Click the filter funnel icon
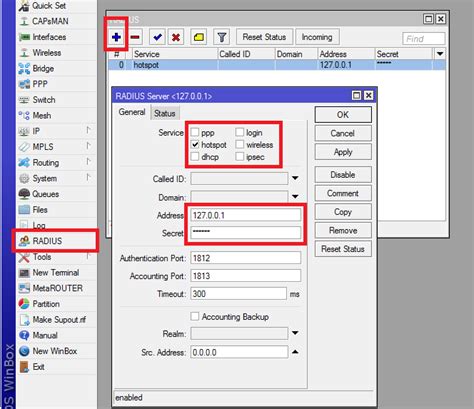Viewport: 474px width, 409px height. [222, 37]
